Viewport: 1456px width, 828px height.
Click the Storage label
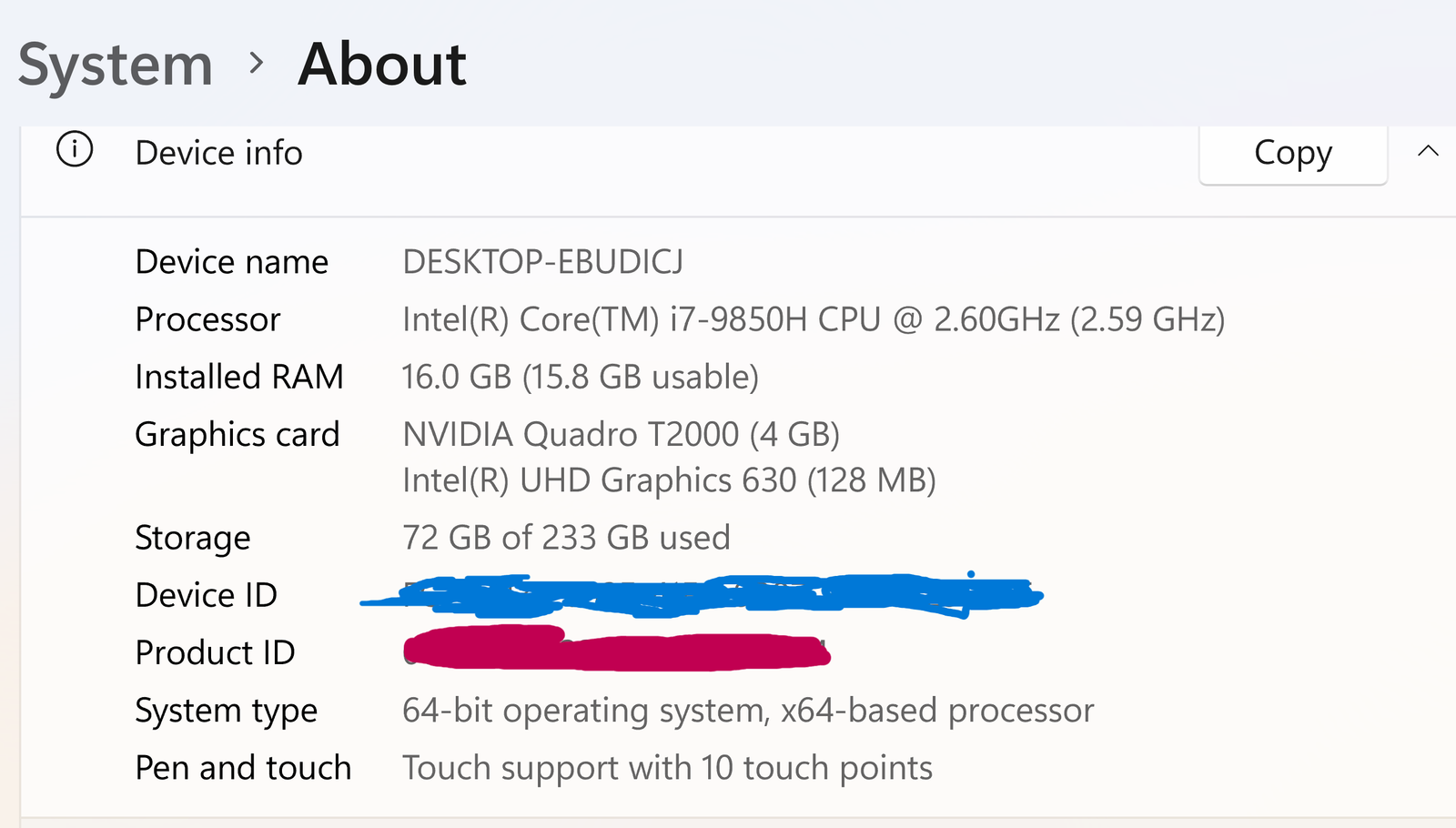click(x=192, y=538)
